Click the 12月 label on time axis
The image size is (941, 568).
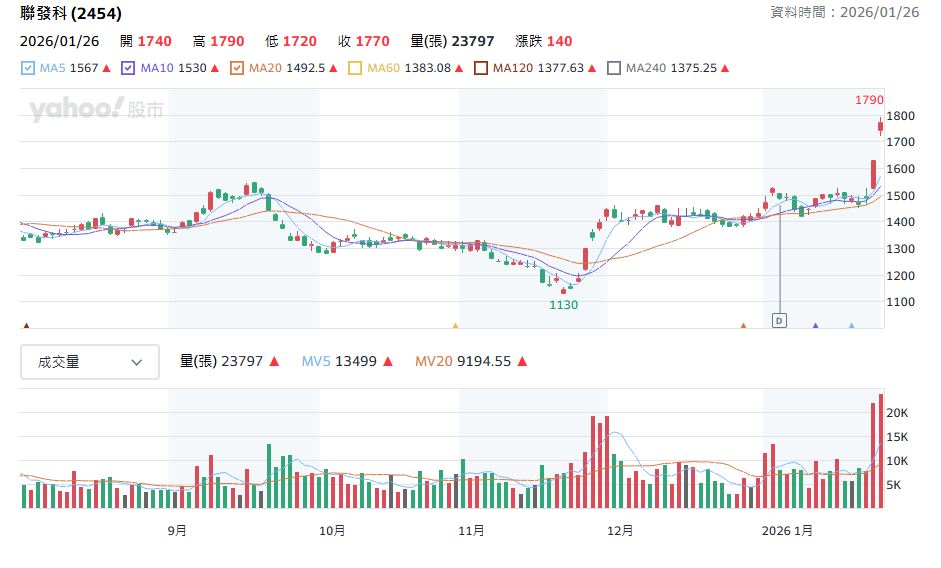click(620, 531)
